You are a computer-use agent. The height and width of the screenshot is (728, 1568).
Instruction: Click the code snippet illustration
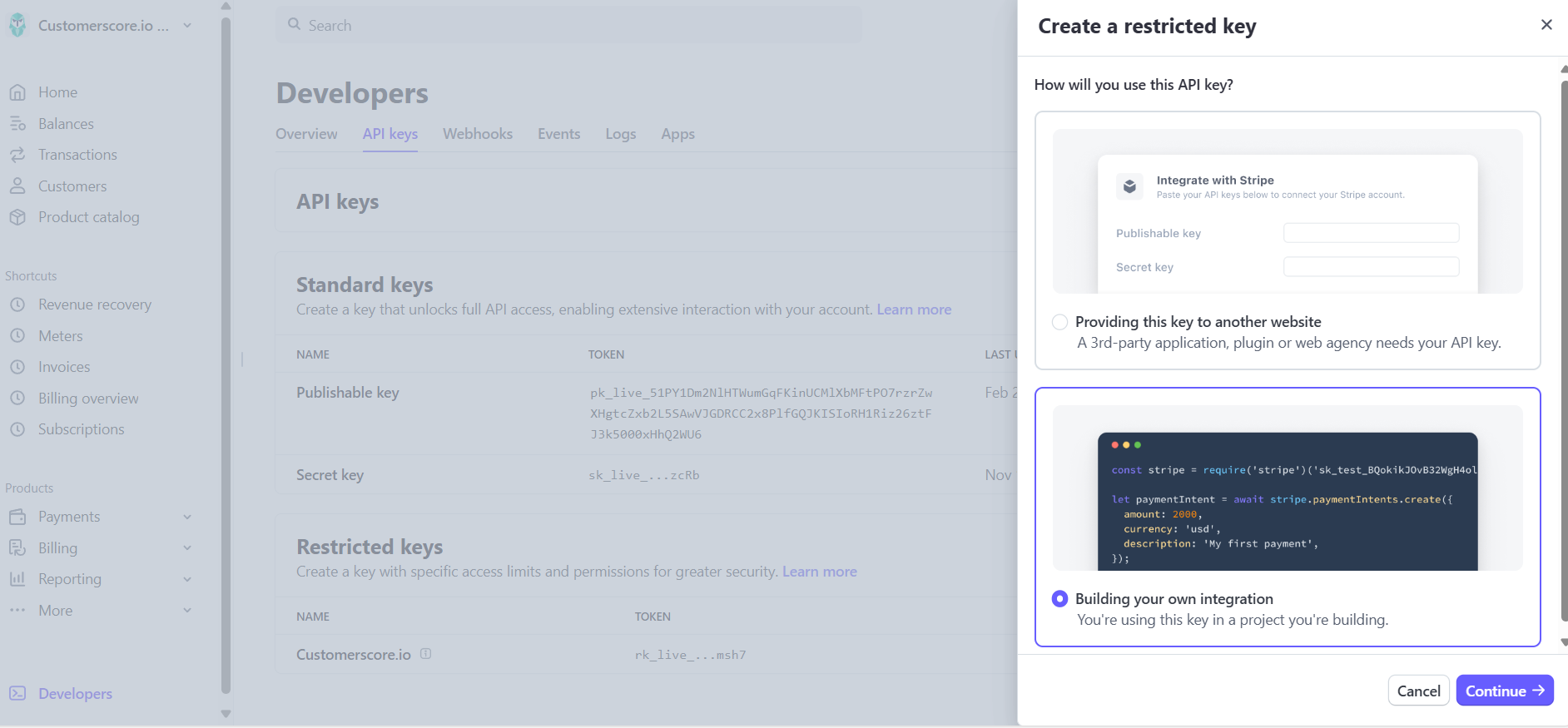tap(1288, 488)
